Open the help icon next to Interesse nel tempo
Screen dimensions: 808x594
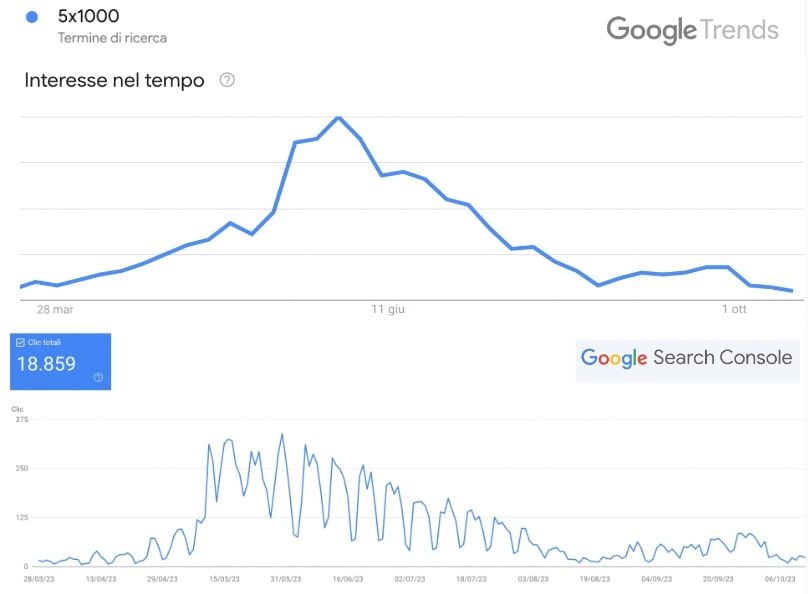pyautogui.click(x=227, y=80)
